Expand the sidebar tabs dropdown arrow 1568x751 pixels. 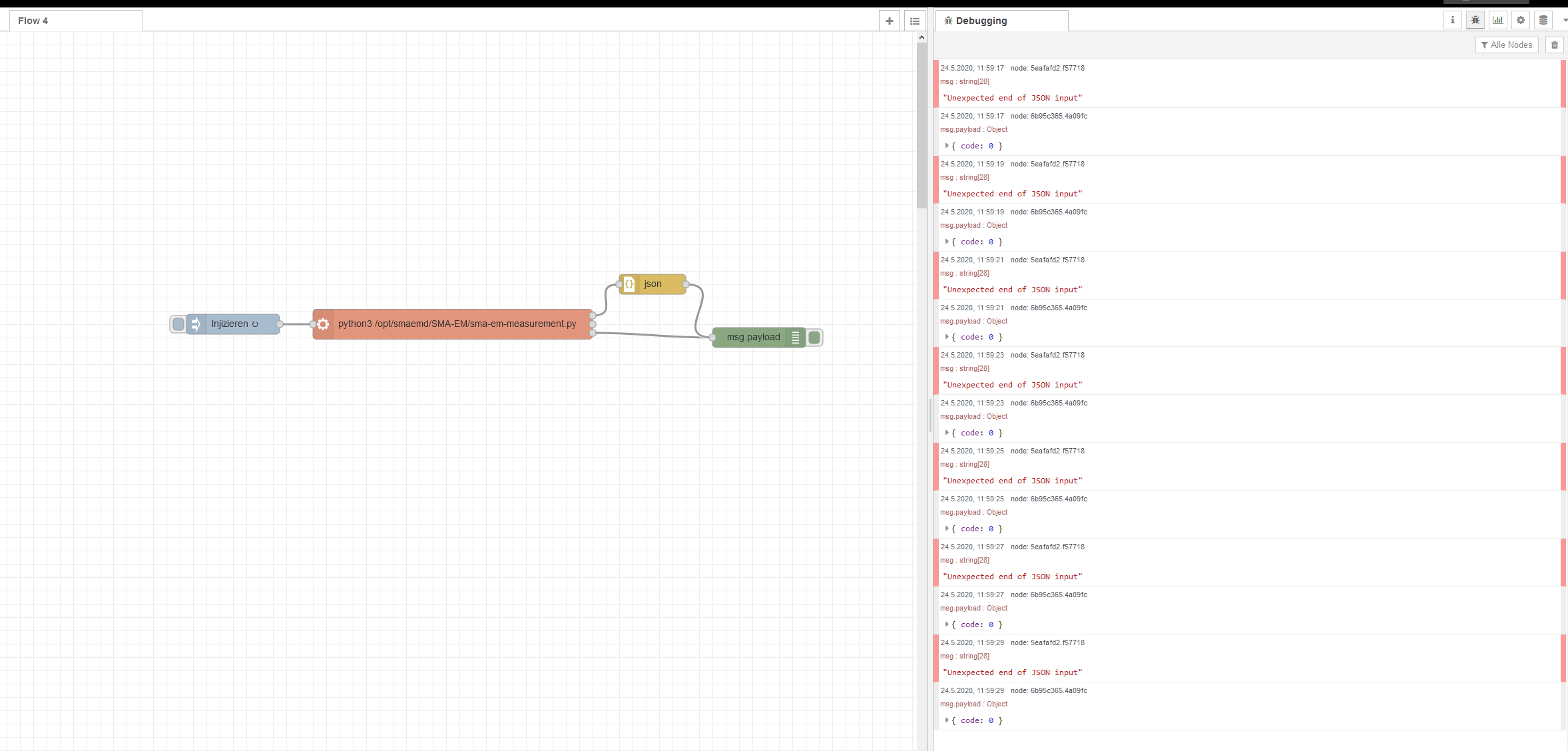click(x=1565, y=20)
